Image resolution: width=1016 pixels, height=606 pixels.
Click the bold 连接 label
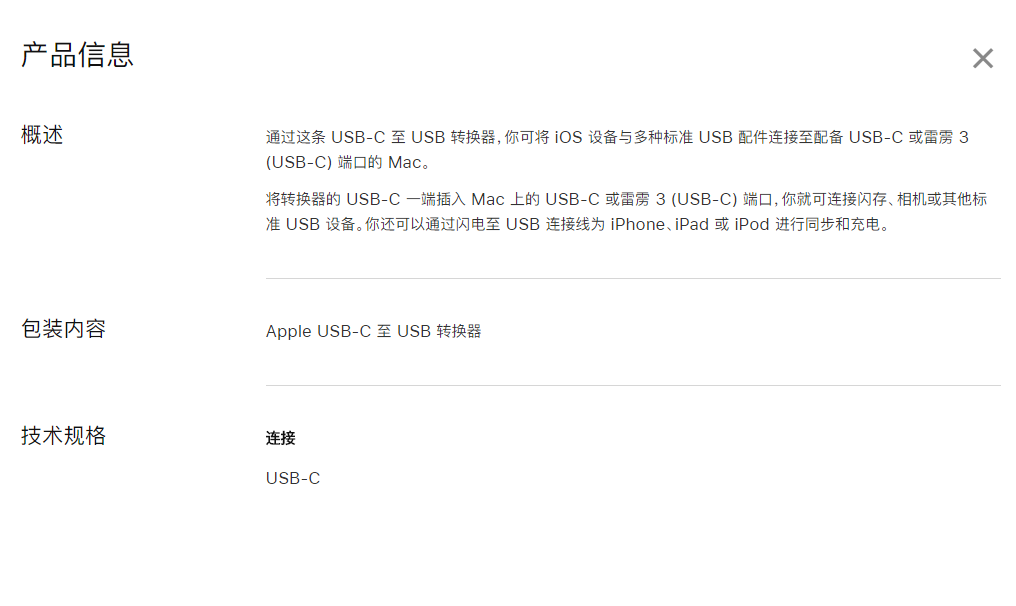pos(280,438)
